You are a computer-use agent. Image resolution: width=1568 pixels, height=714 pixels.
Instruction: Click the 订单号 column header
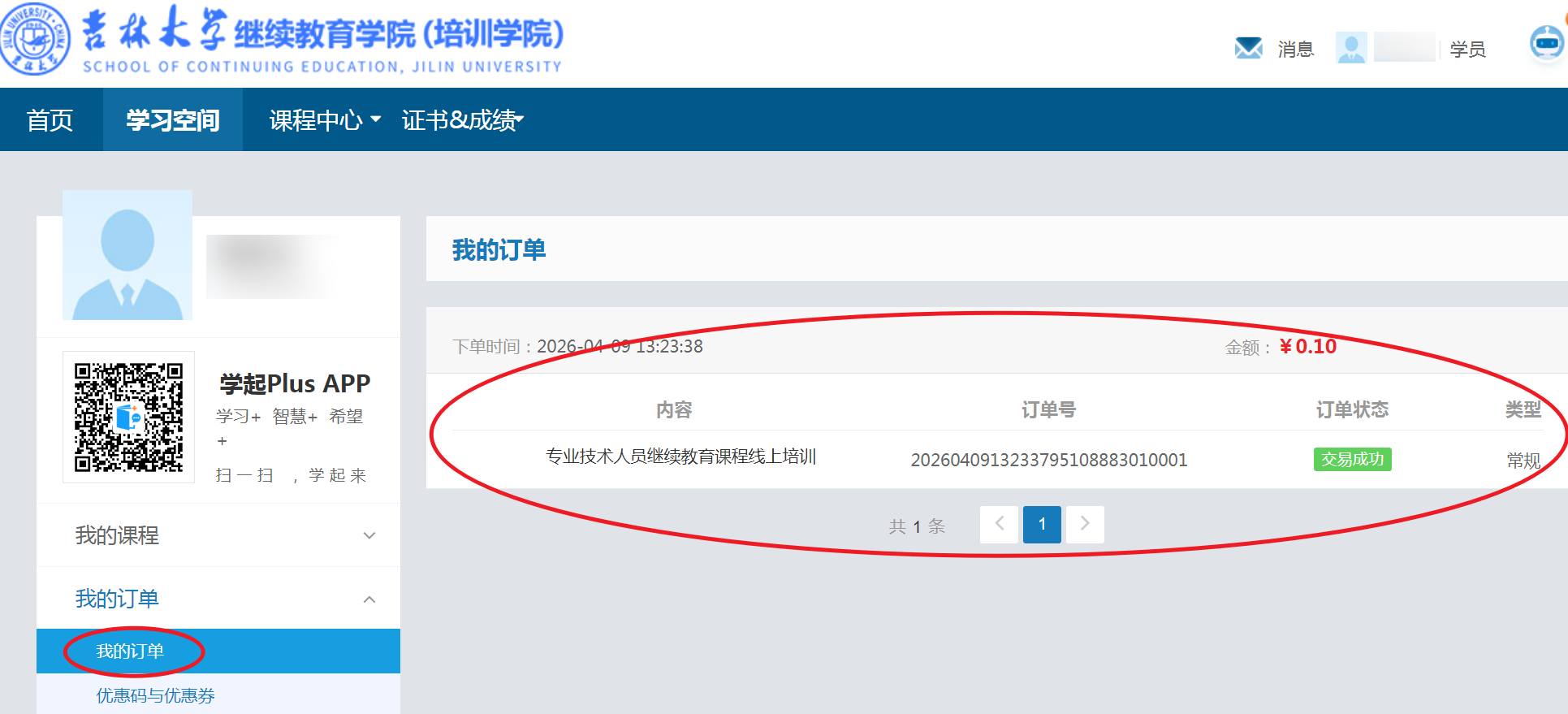[x=1048, y=409]
